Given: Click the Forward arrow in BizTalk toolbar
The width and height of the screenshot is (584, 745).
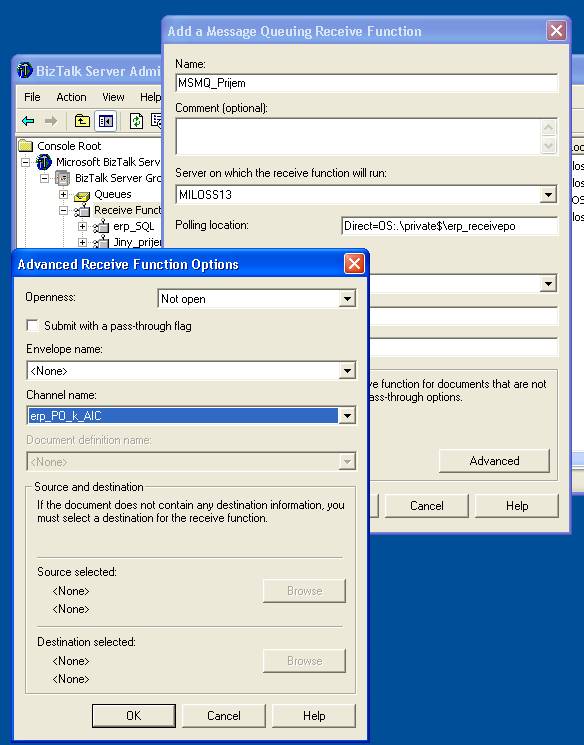Looking at the screenshot, I should [x=51, y=121].
